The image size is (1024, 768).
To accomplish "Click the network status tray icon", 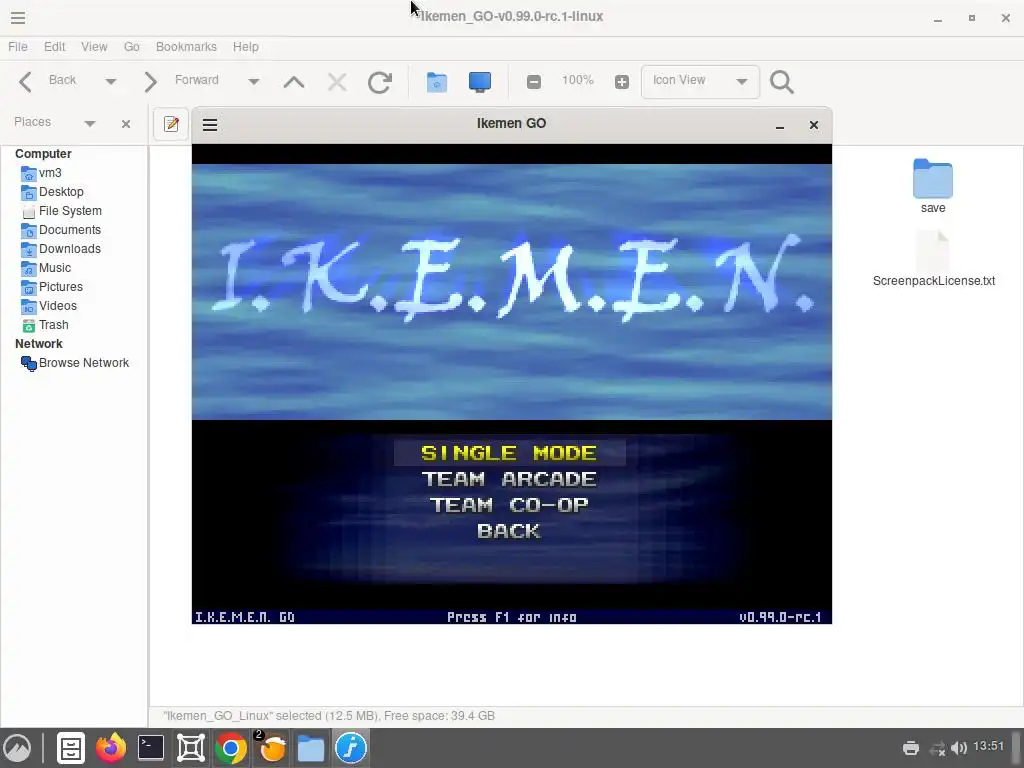I will pos(938,748).
